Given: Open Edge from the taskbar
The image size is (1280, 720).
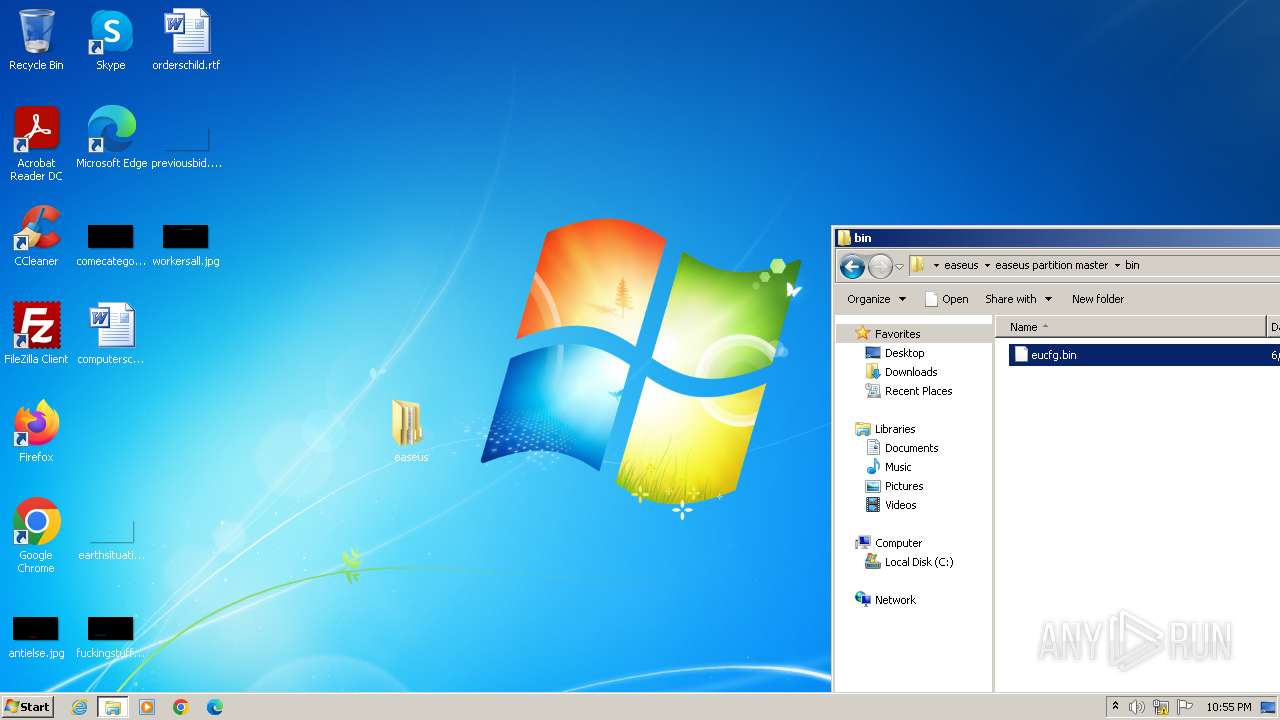Looking at the screenshot, I should point(214,707).
